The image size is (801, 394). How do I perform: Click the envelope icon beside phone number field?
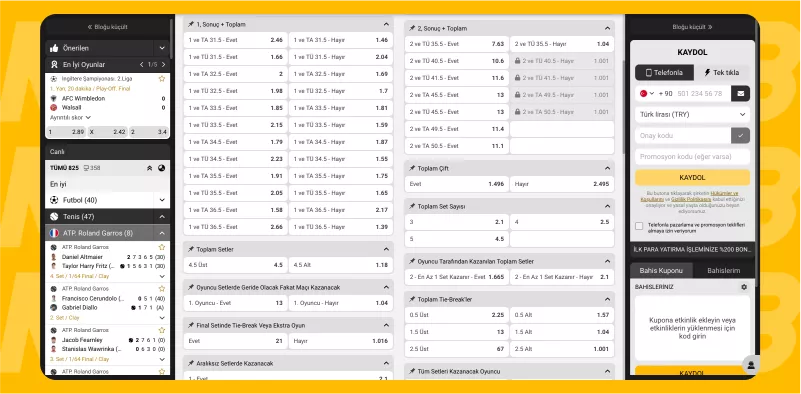tap(740, 94)
